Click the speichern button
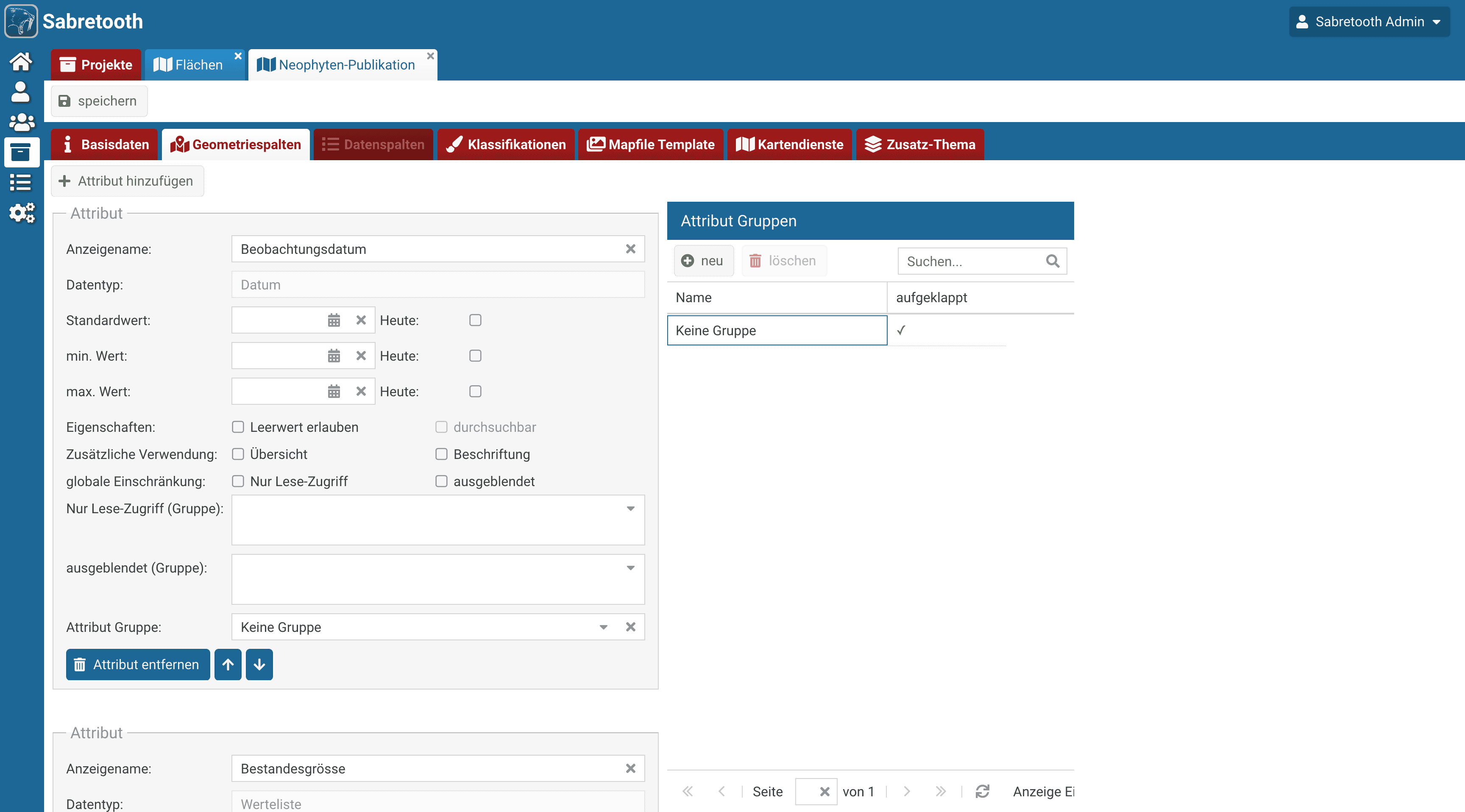The width and height of the screenshot is (1465, 812). (99, 101)
